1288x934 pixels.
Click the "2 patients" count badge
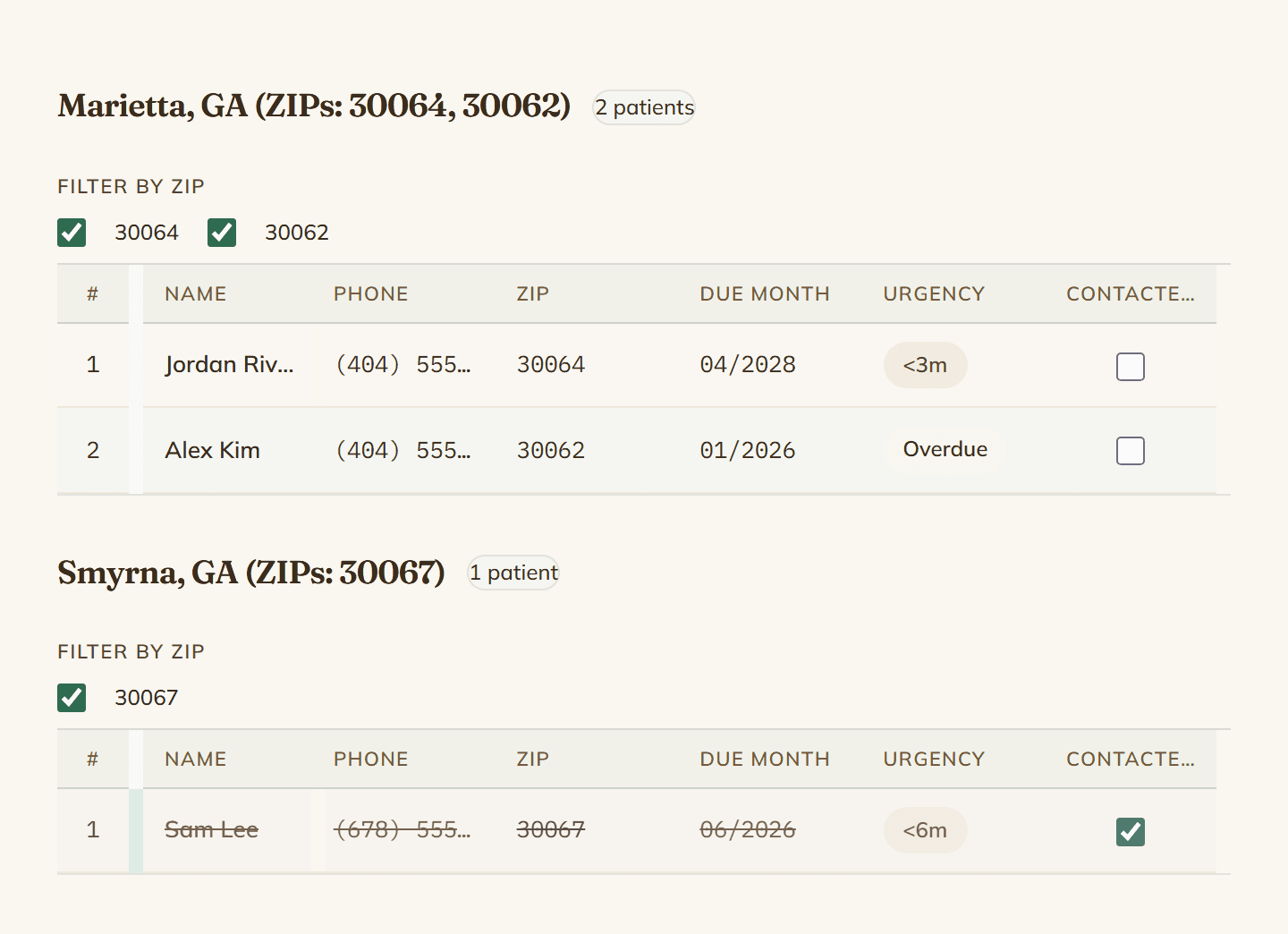[644, 107]
